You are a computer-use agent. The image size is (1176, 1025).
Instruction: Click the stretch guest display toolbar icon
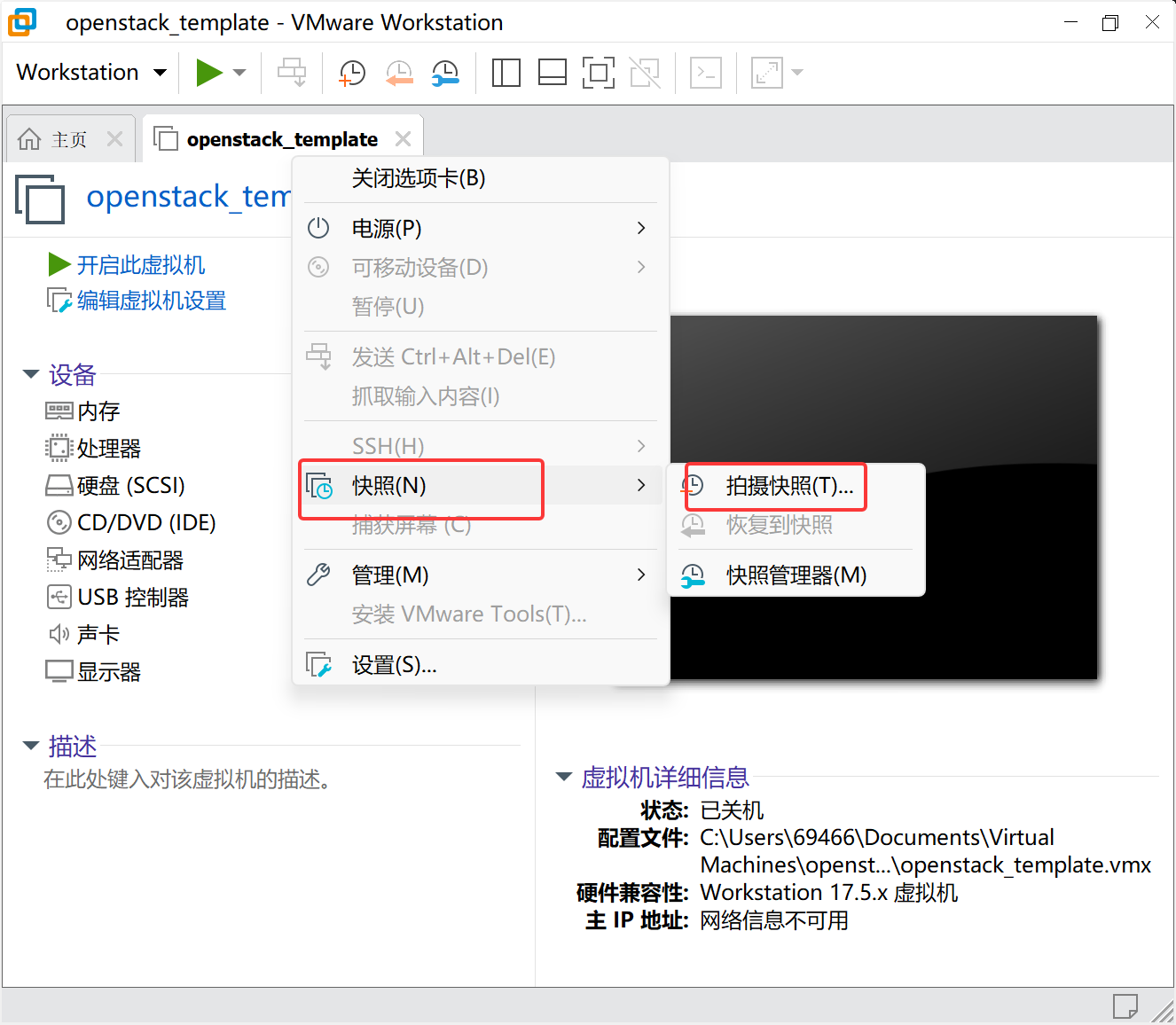tap(767, 73)
